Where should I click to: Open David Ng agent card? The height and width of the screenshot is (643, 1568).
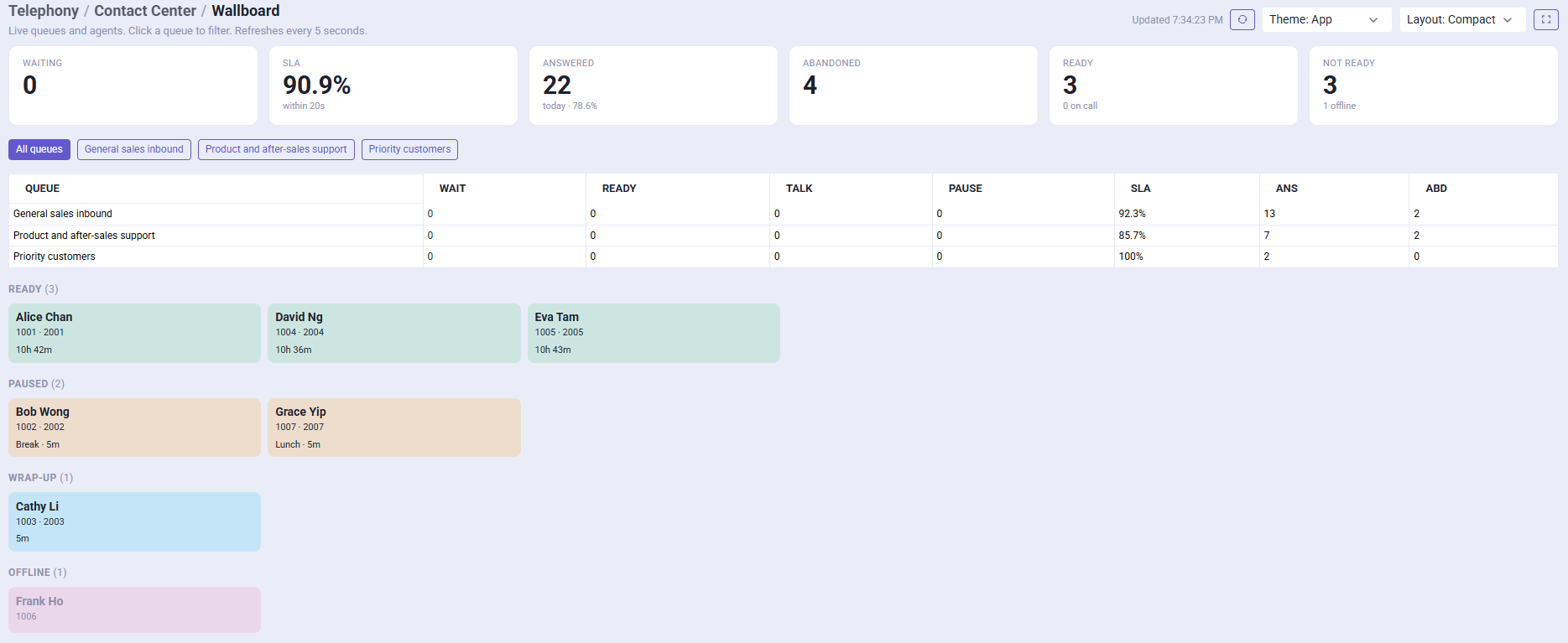[x=394, y=333]
